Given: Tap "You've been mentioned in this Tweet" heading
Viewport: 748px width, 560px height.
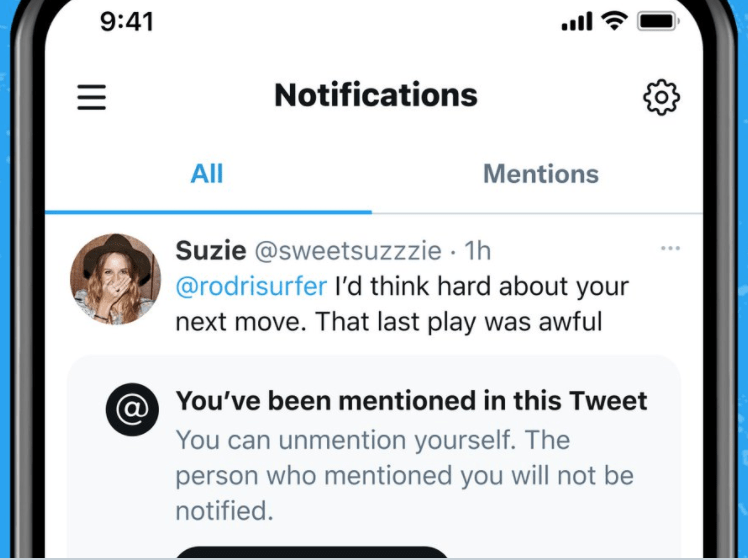Looking at the screenshot, I should click(411, 400).
